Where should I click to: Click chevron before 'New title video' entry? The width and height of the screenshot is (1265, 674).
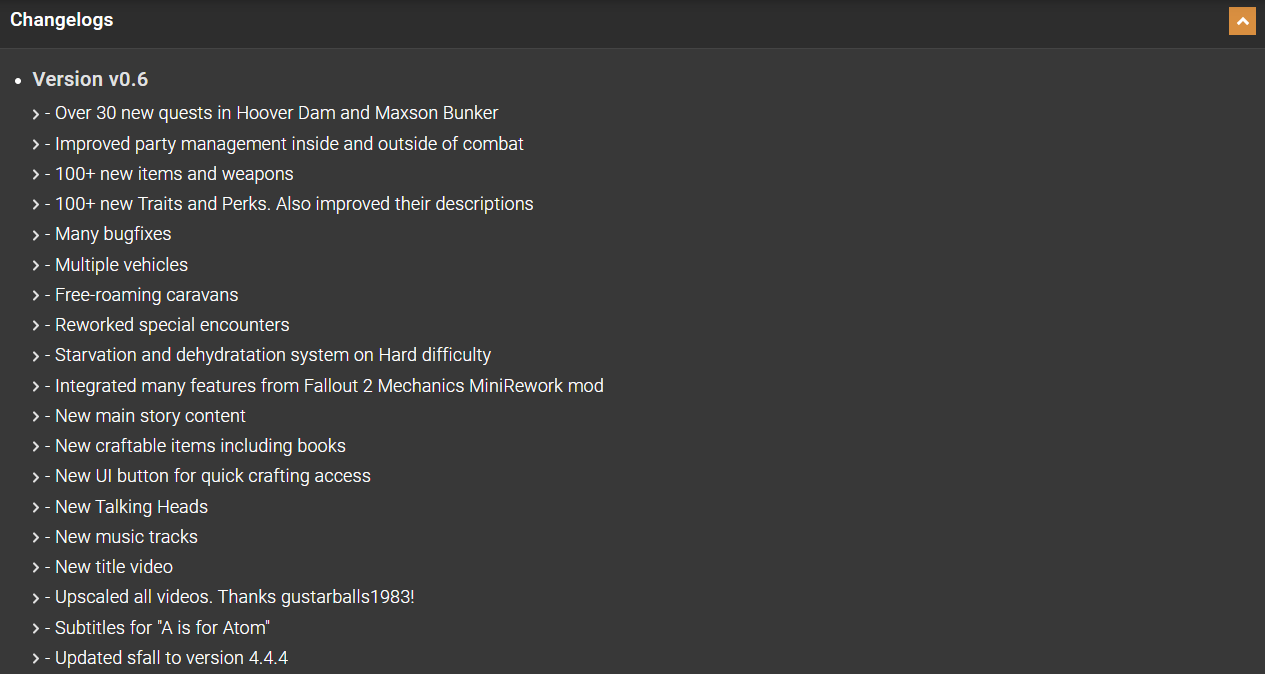pyautogui.click(x=36, y=567)
